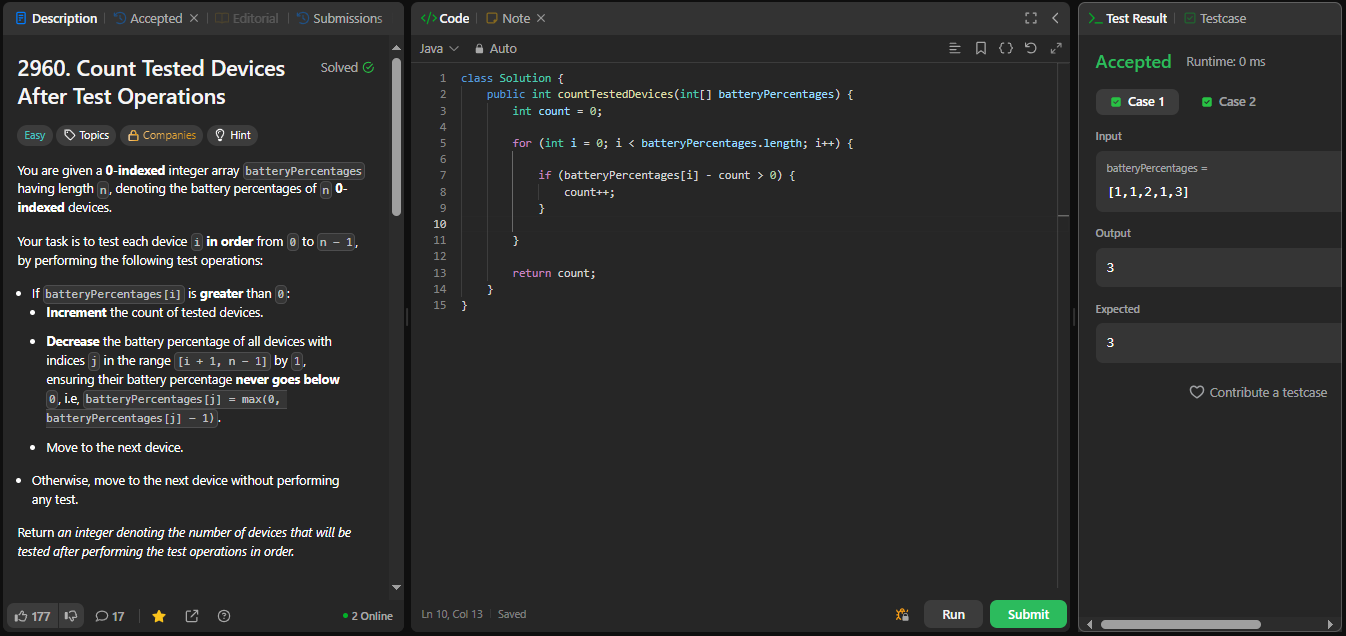
Task: Open the Java language dropdown
Action: [438, 48]
